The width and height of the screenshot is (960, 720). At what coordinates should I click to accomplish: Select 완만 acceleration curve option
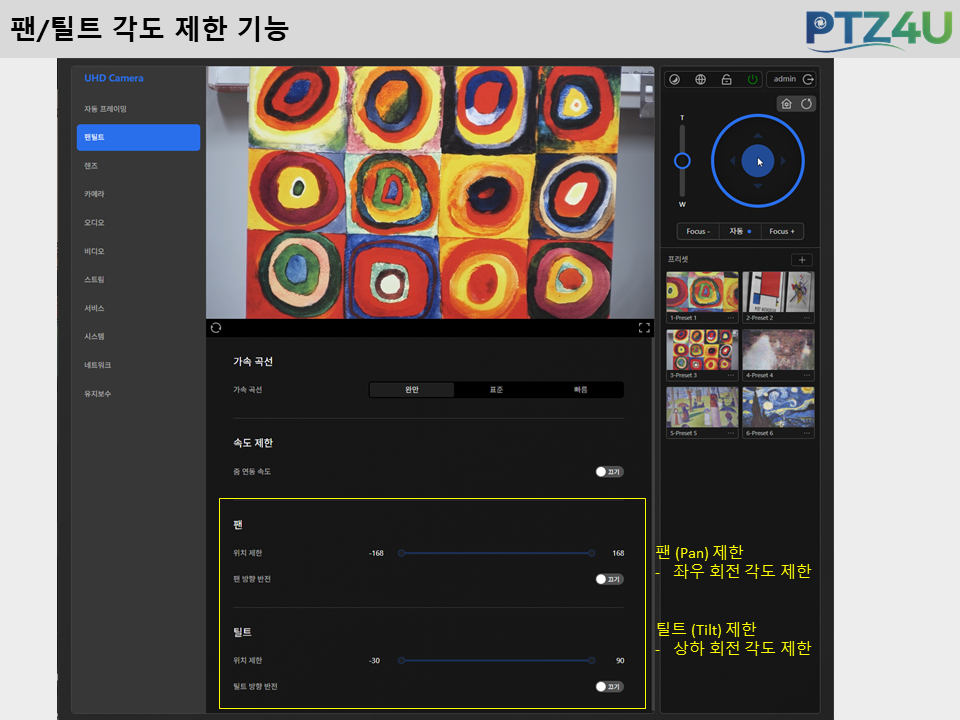click(412, 390)
